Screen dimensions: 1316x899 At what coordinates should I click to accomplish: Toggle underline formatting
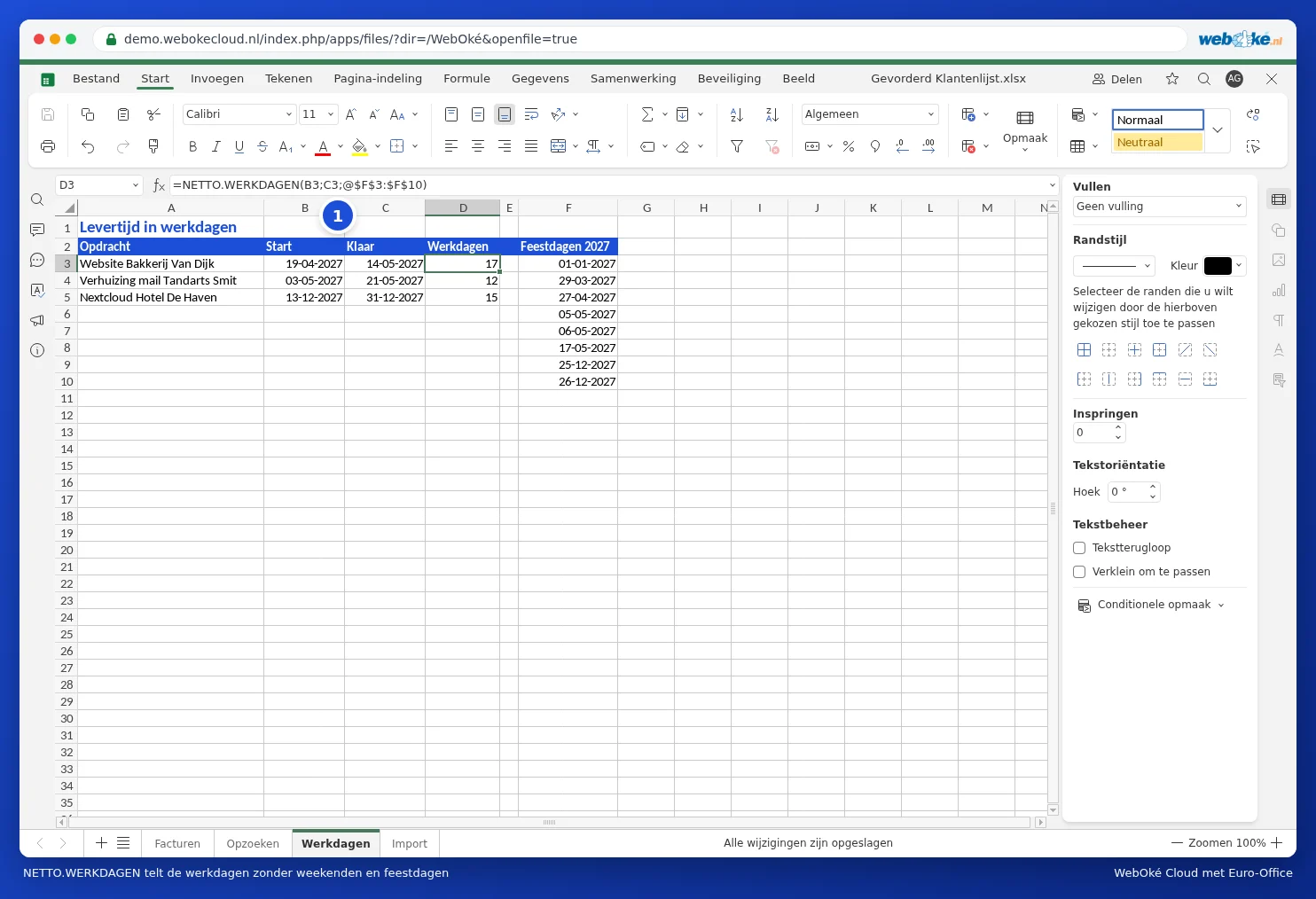click(239, 146)
